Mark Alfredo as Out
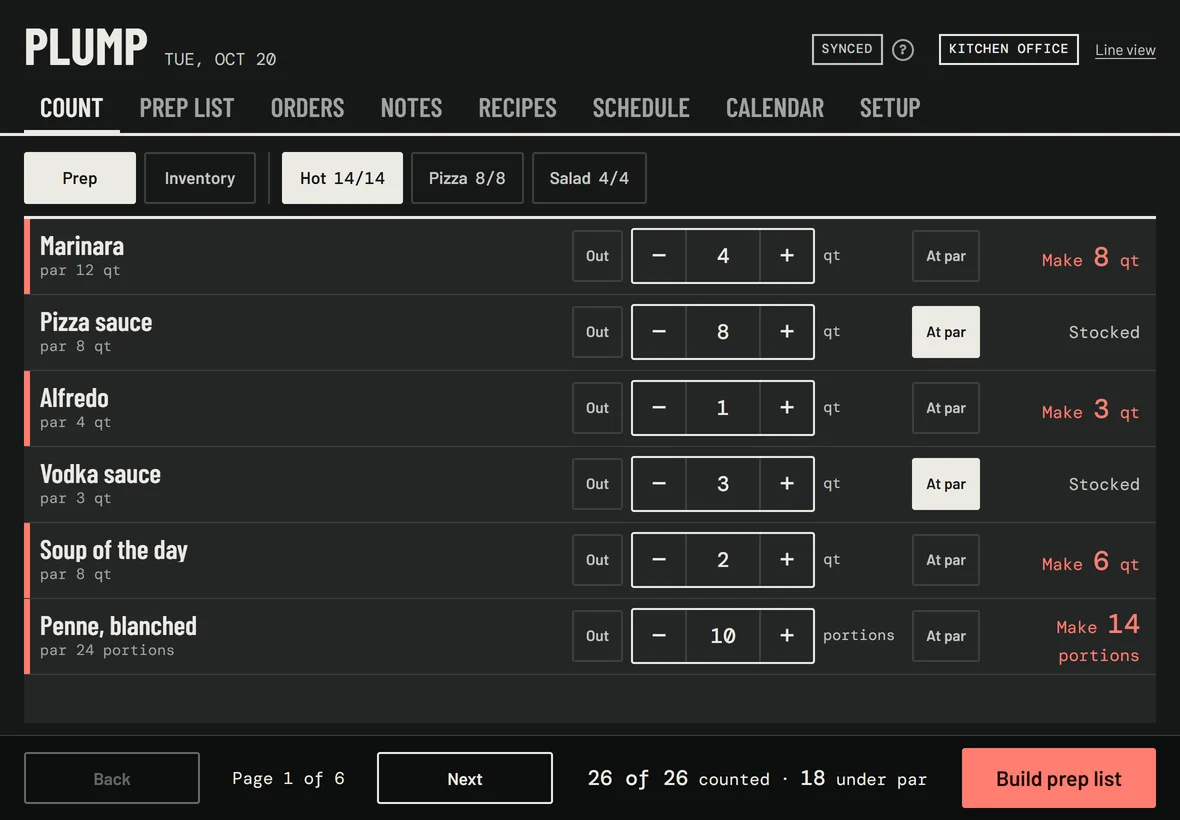The height and width of the screenshot is (820, 1180). (x=598, y=408)
